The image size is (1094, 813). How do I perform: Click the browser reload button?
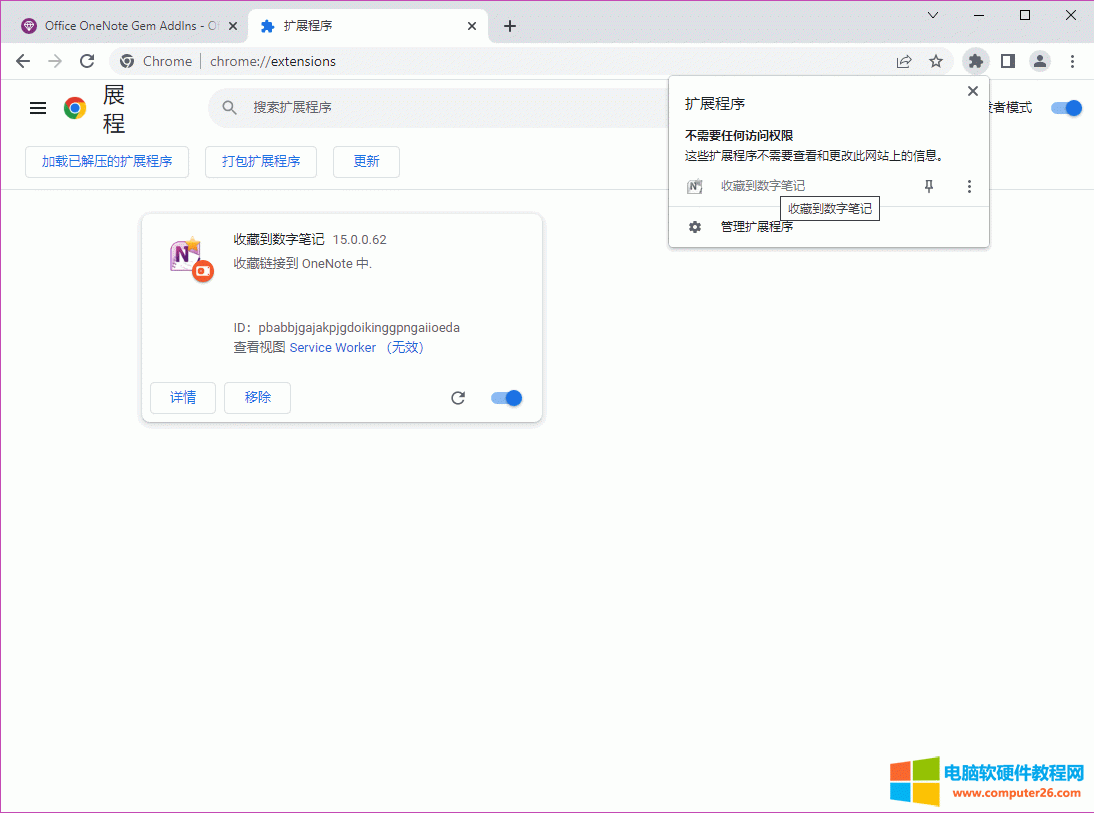[87, 61]
